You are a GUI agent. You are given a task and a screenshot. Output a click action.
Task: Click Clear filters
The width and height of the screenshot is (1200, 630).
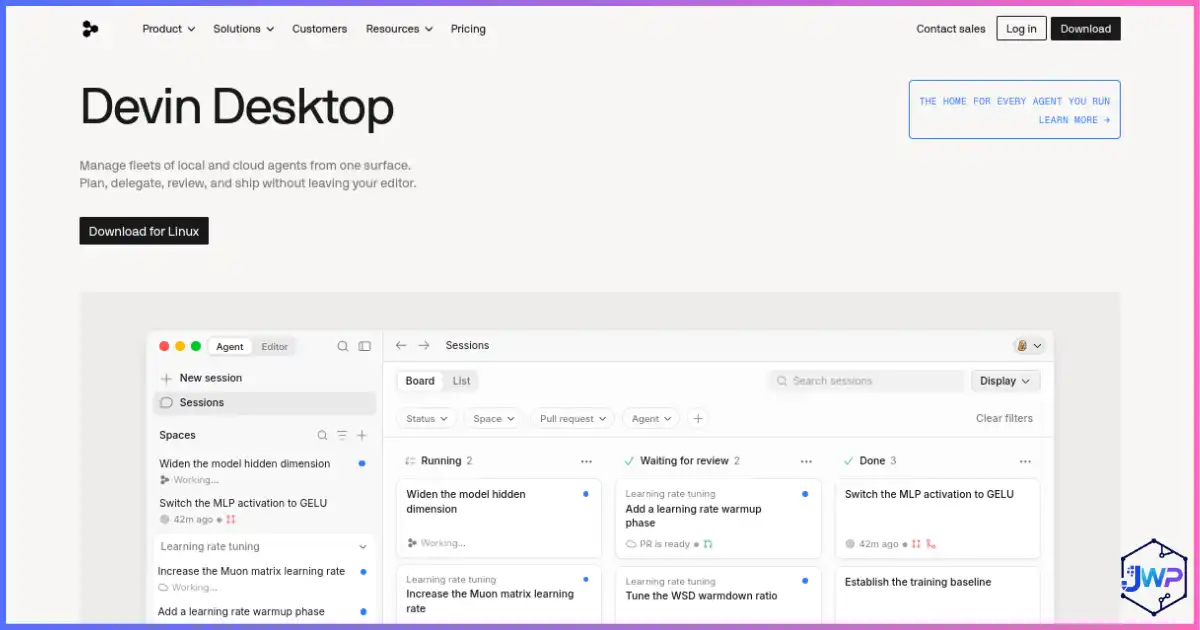[x=1004, y=418]
